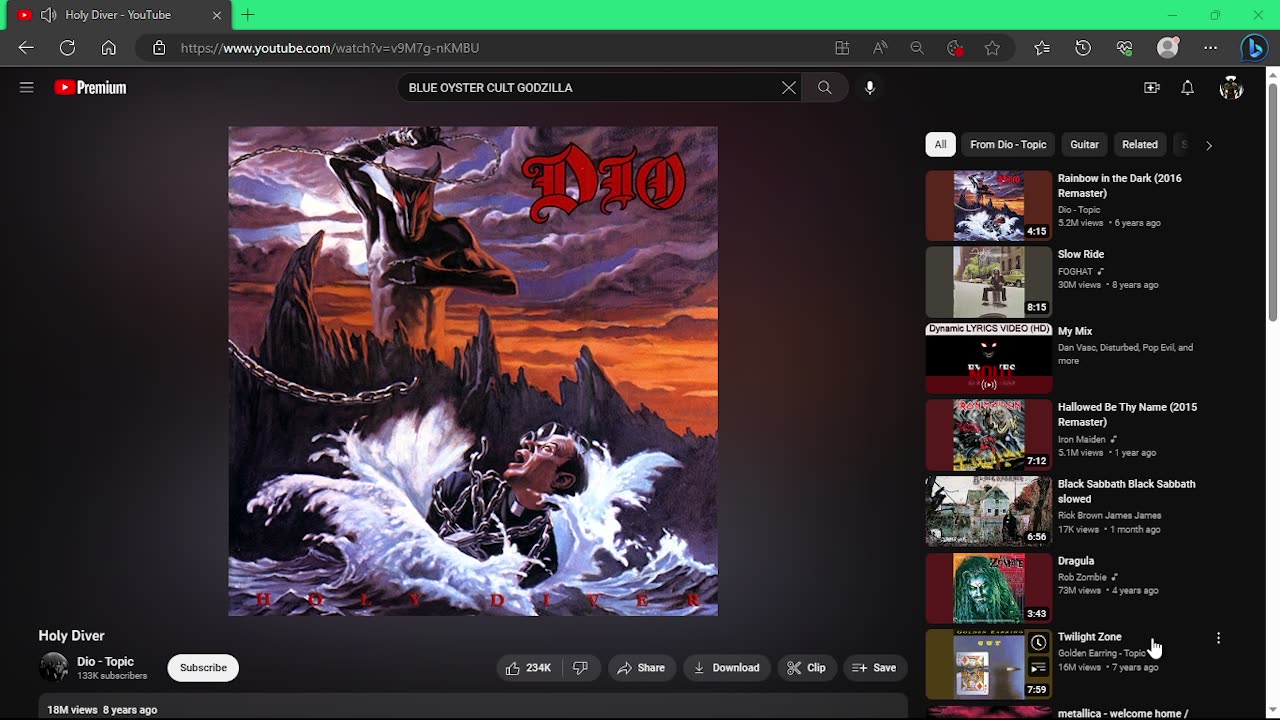Open Twilight Zone video title
This screenshot has width=1280, height=720.
(1090, 637)
